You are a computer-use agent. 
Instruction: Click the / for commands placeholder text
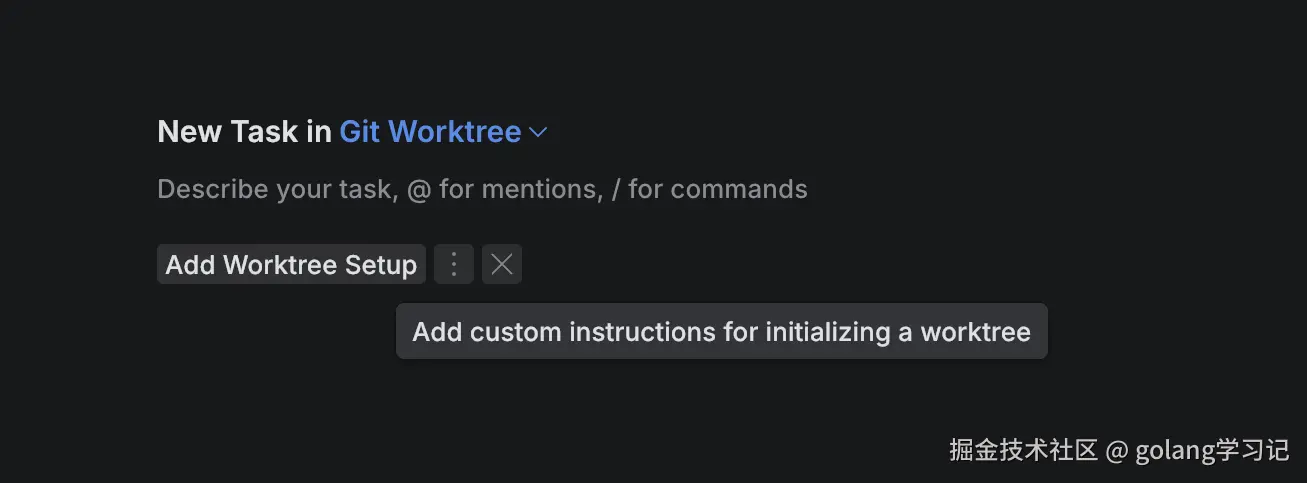[x=717, y=189]
